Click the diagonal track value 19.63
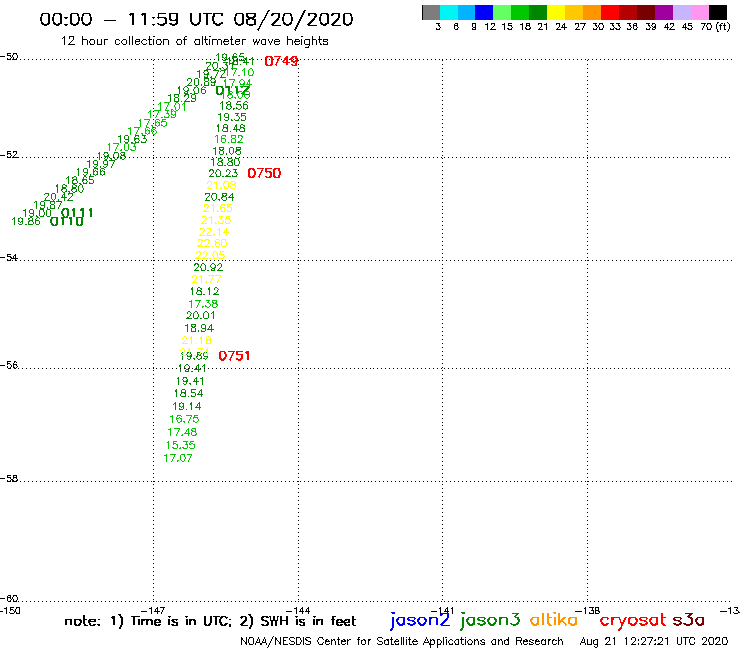The width and height of the screenshot is (740, 650). tap(132, 139)
